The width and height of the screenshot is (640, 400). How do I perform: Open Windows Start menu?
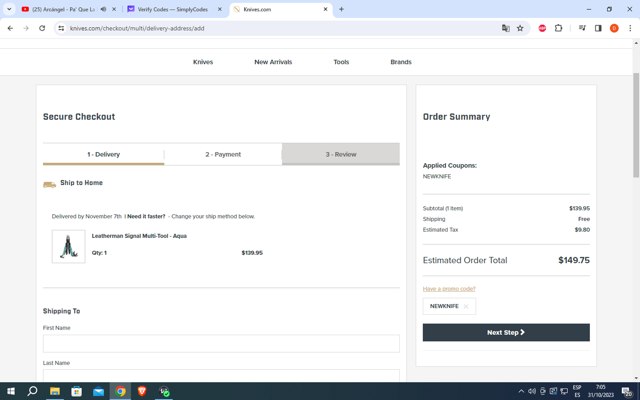point(11,391)
